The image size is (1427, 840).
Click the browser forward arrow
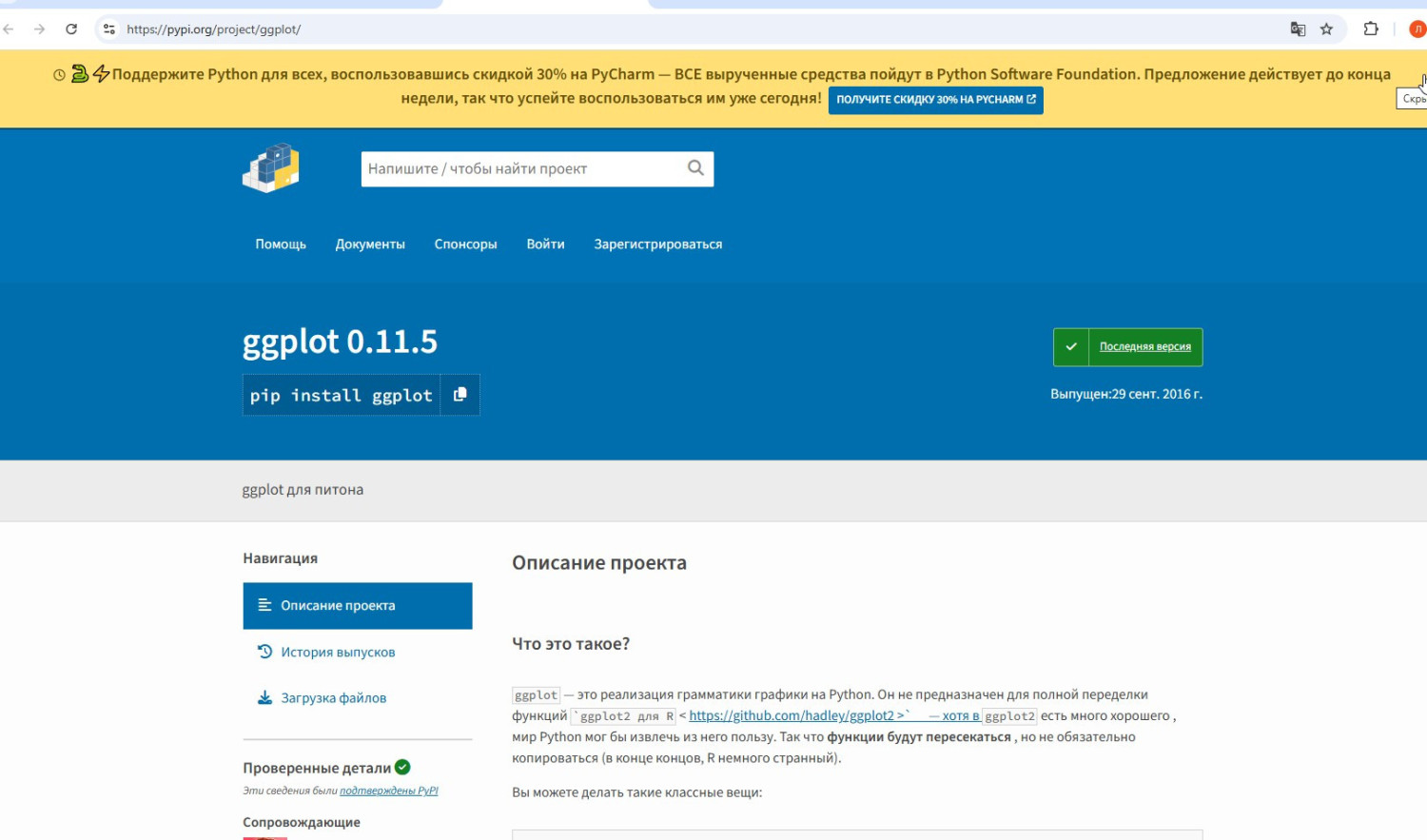(39, 29)
